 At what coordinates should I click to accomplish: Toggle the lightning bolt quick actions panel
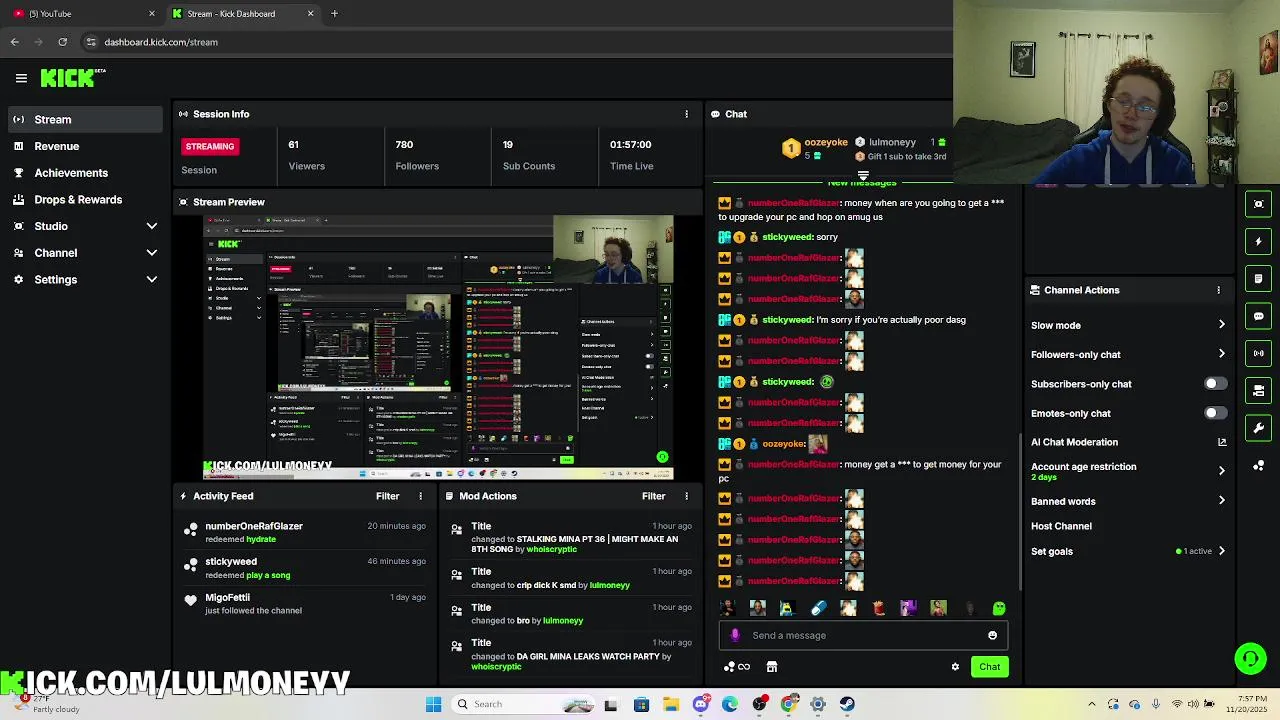(x=1259, y=241)
